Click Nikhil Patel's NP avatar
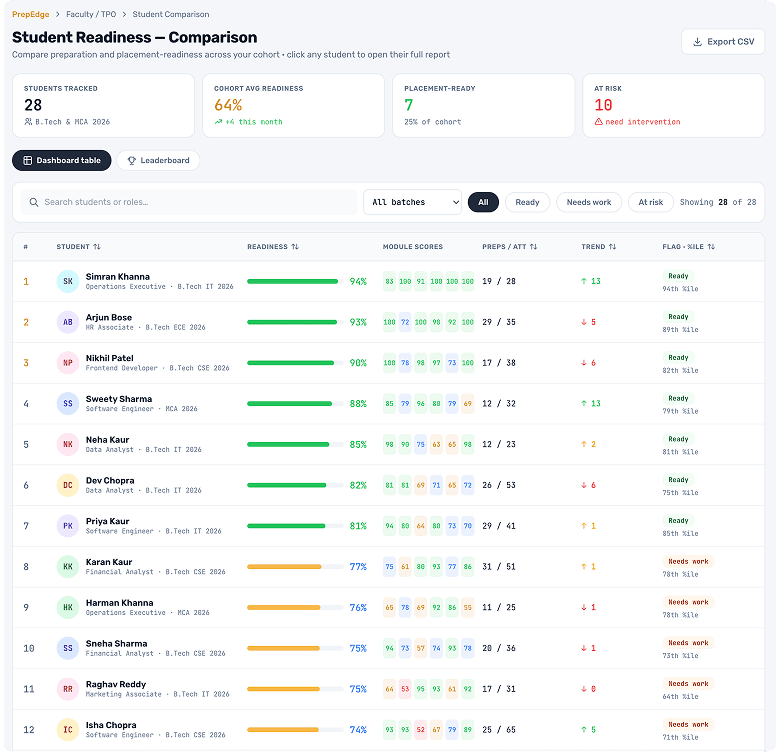Screen dimensions: 779x752 (68, 363)
